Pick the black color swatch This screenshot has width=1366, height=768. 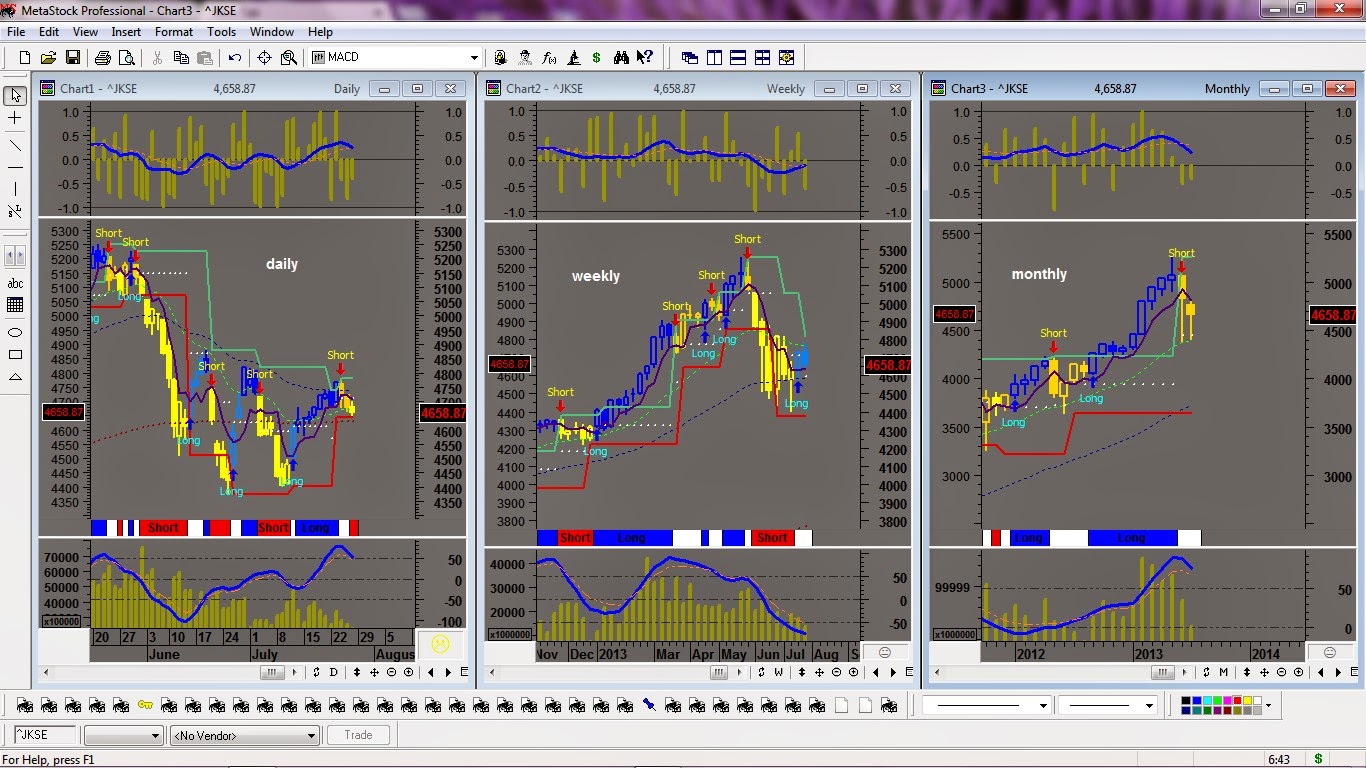[1186, 700]
